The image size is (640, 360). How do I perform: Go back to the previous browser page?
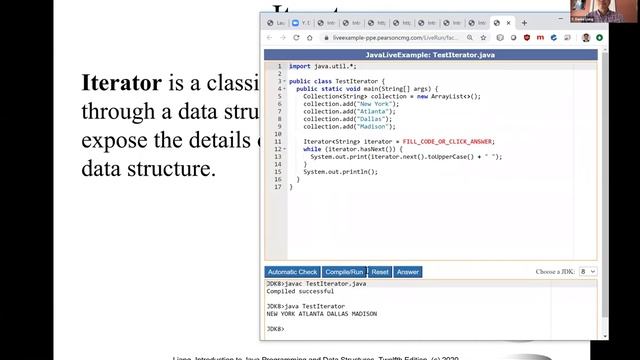pyautogui.click(x=269, y=38)
